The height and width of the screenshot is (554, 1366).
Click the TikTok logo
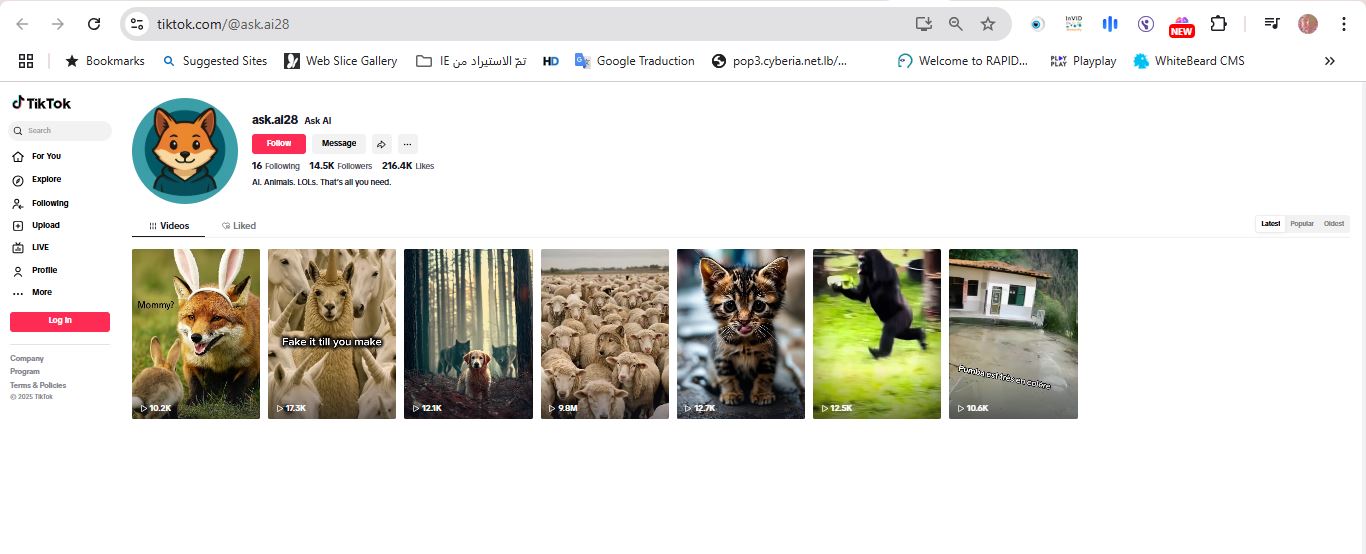tap(41, 103)
